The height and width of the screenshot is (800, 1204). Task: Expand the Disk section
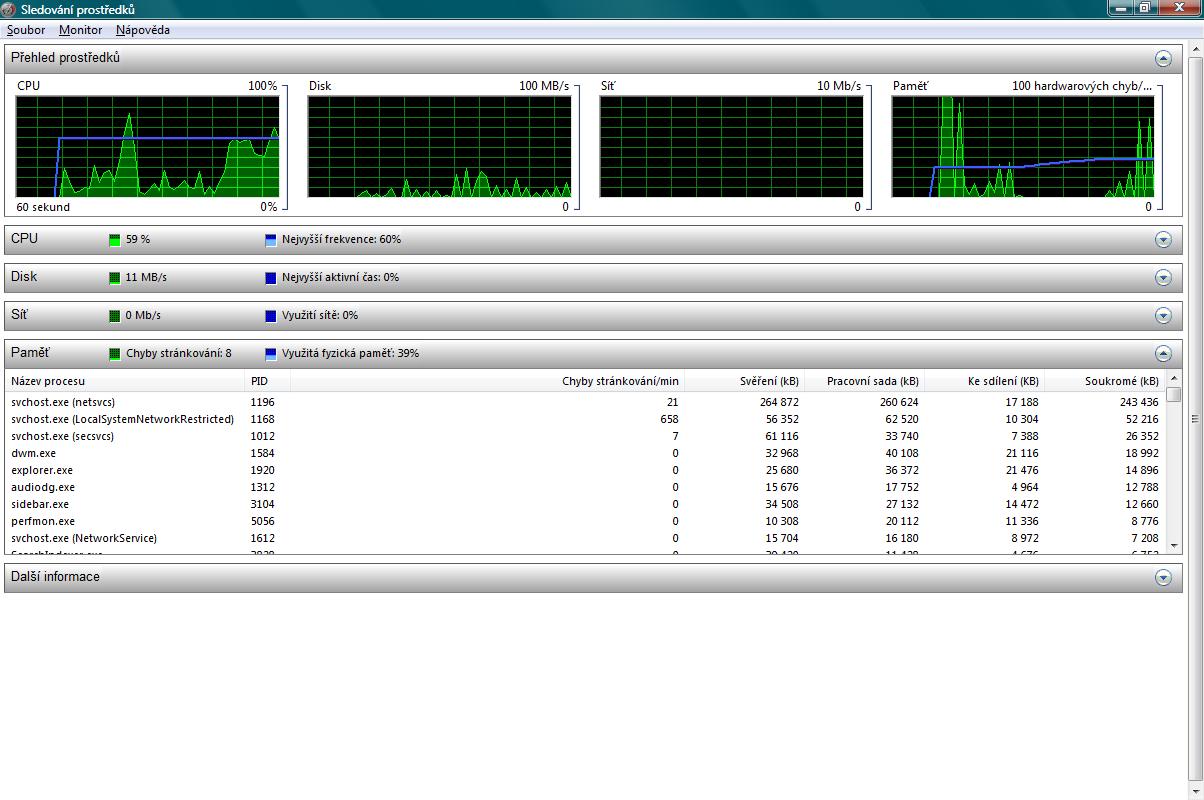pyautogui.click(x=1163, y=277)
